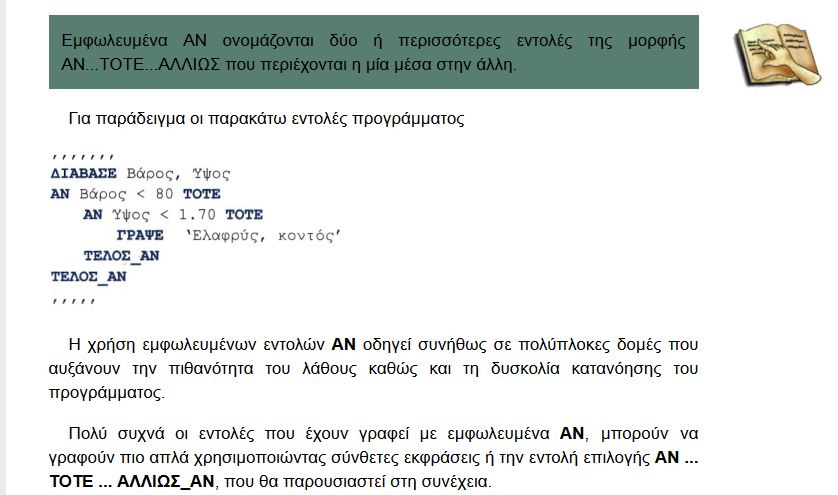
Task: Click the code line 'ΔΙΑΒΑΣΕ Βάρος, Ύψος'
Action: (x=141, y=174)
